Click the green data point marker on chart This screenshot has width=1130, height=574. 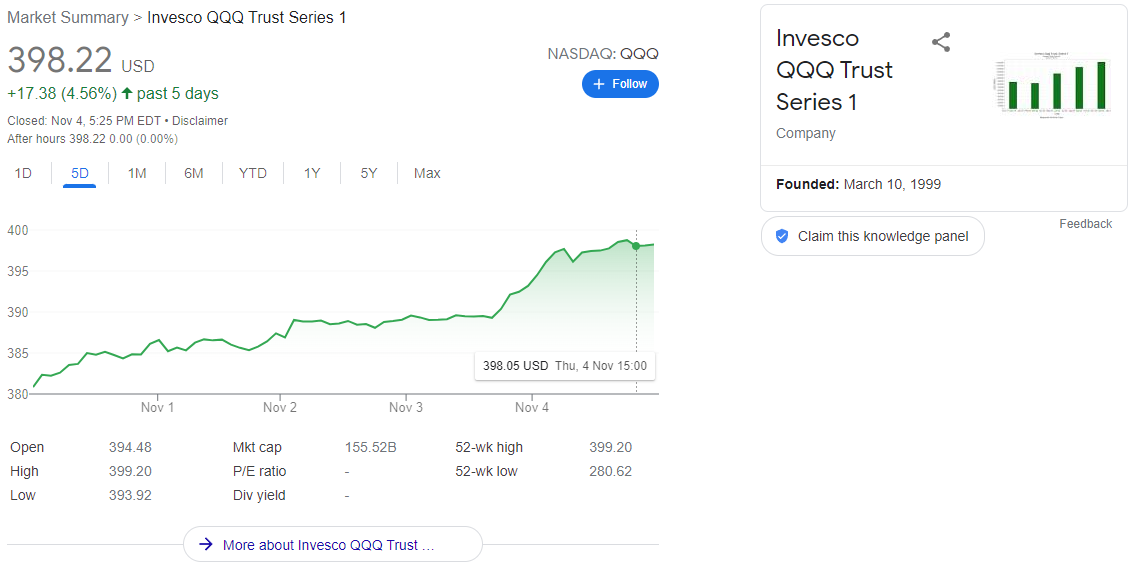click(x=636, y=246)
